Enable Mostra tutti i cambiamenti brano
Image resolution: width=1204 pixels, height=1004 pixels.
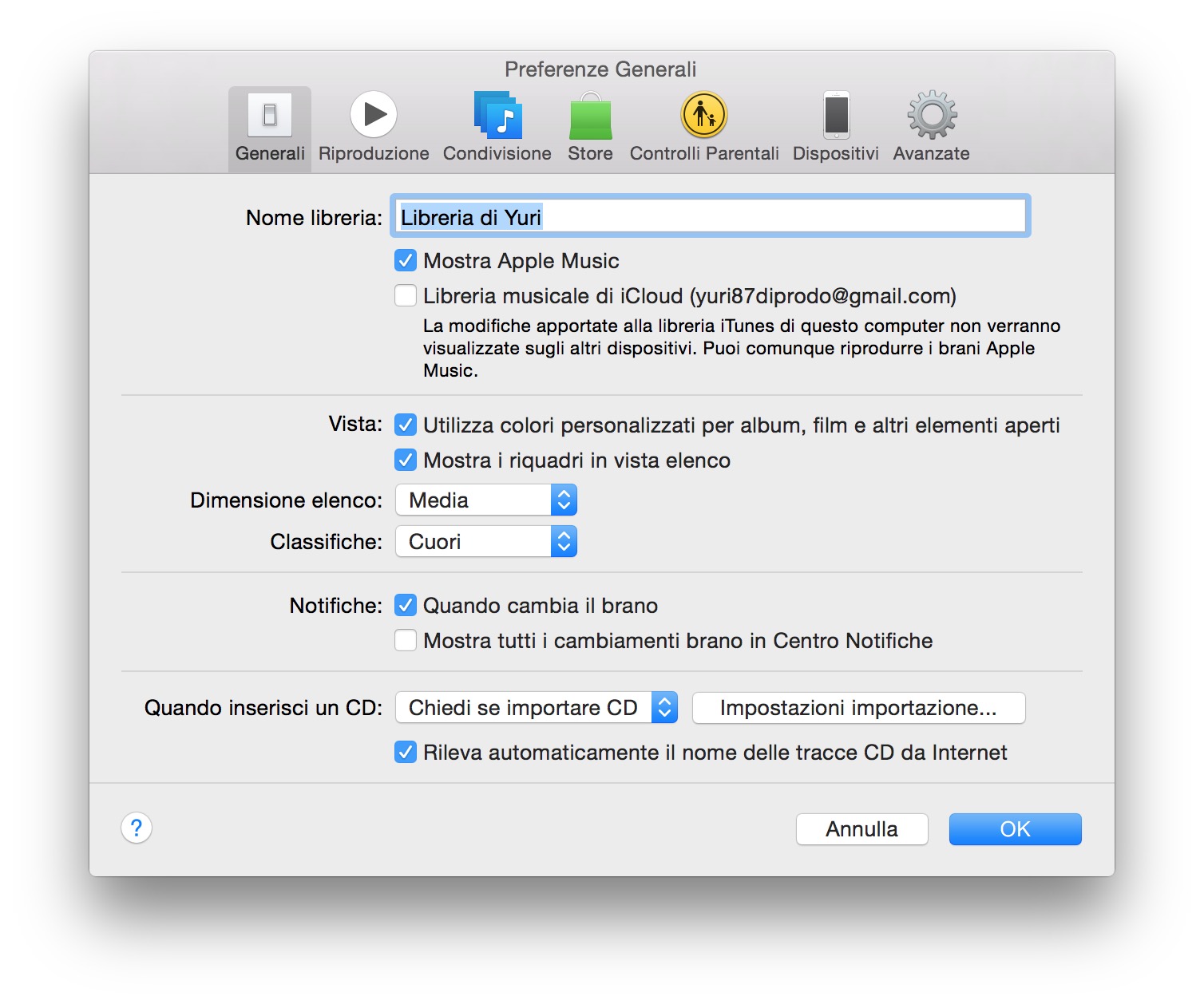[406, 641]
